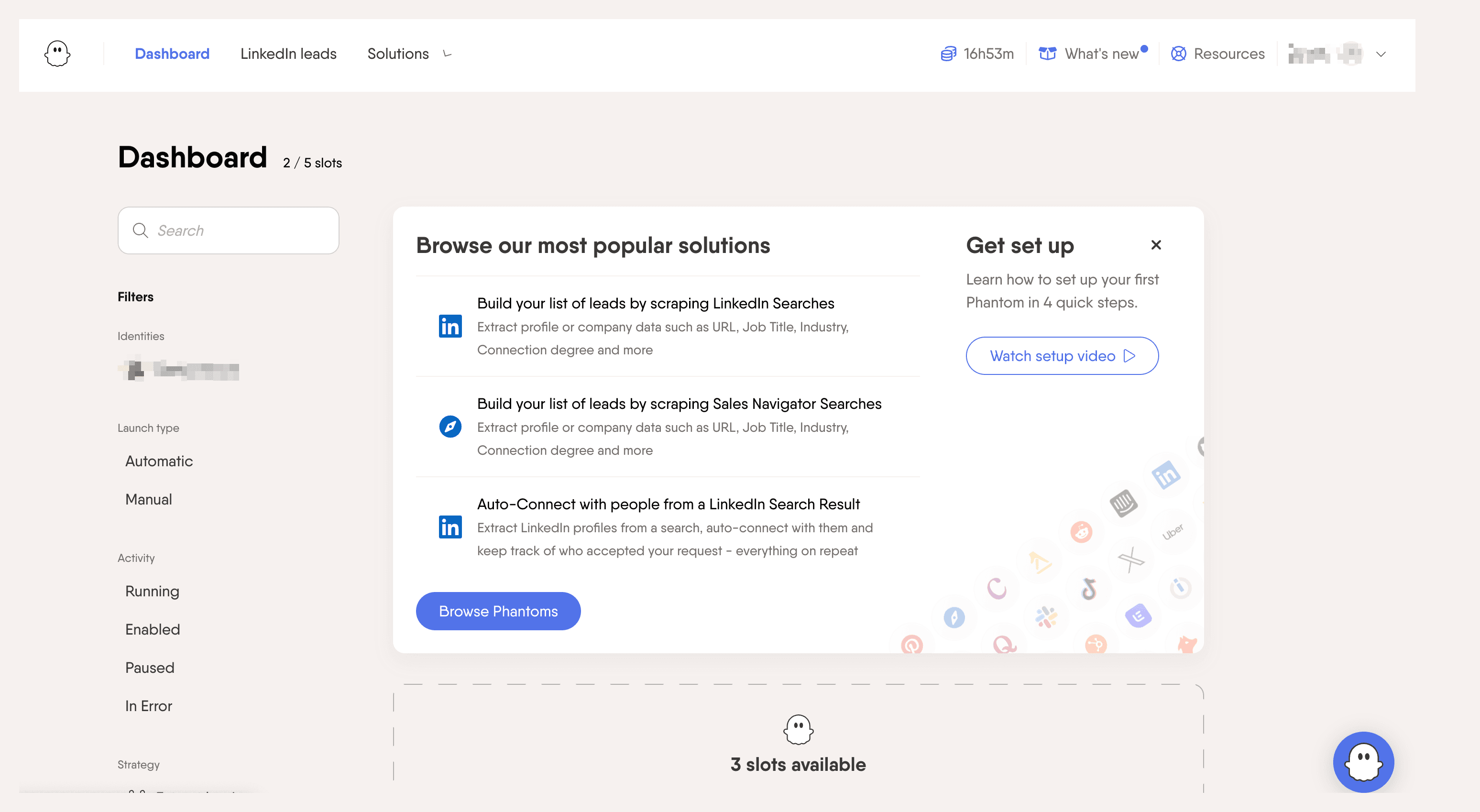This screenshot has width=1480, height=812.
Task: Click Browse Phantoms button
Action: (498, 611)
